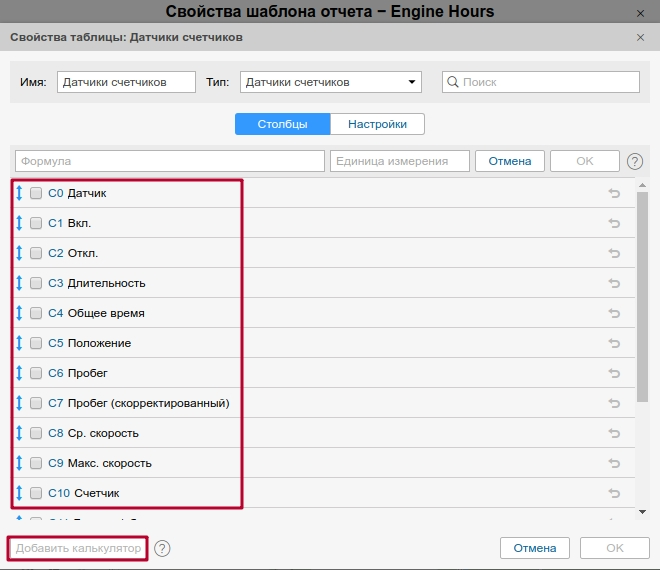Select the Столбцы tab
The width and height of the screenshot is (660, 570).
[282, 124]
